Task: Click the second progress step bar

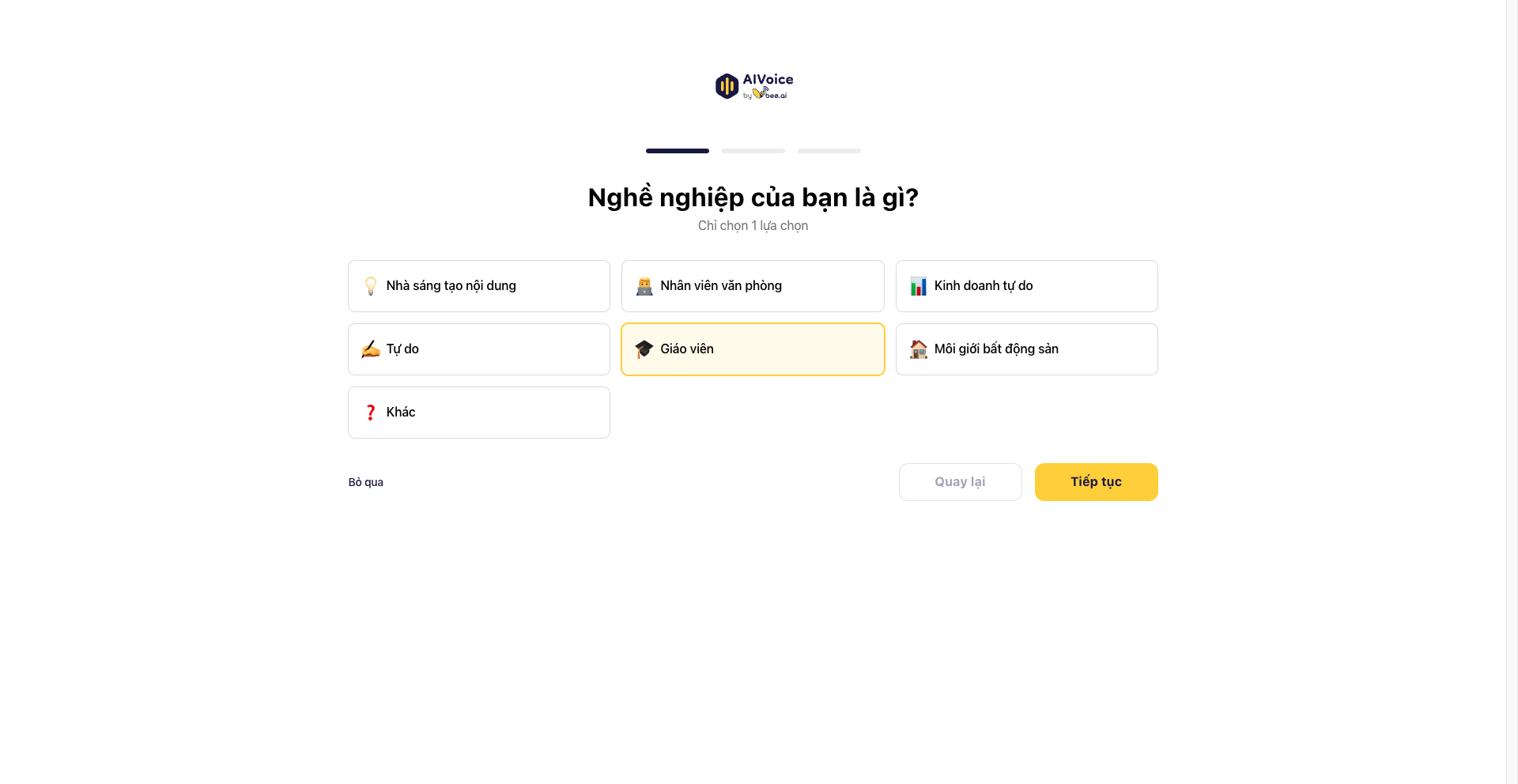Action: pos(753,151)
